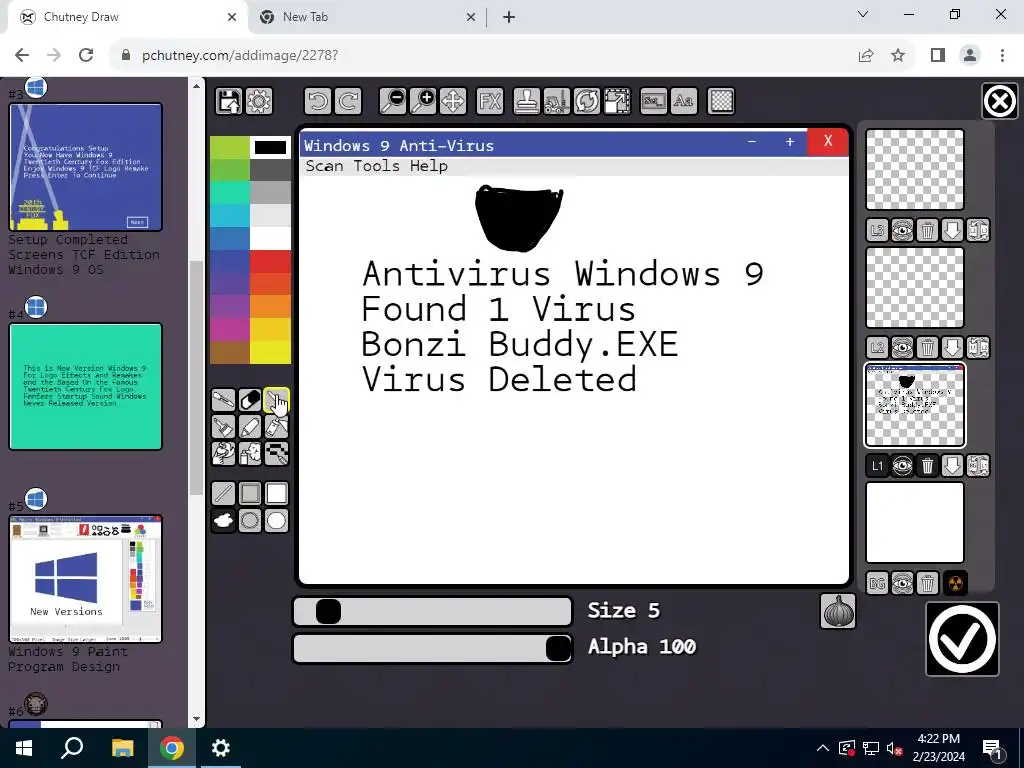Click the Size slider handle
The width and height of the screenshot is (1024, 768).
328,612
